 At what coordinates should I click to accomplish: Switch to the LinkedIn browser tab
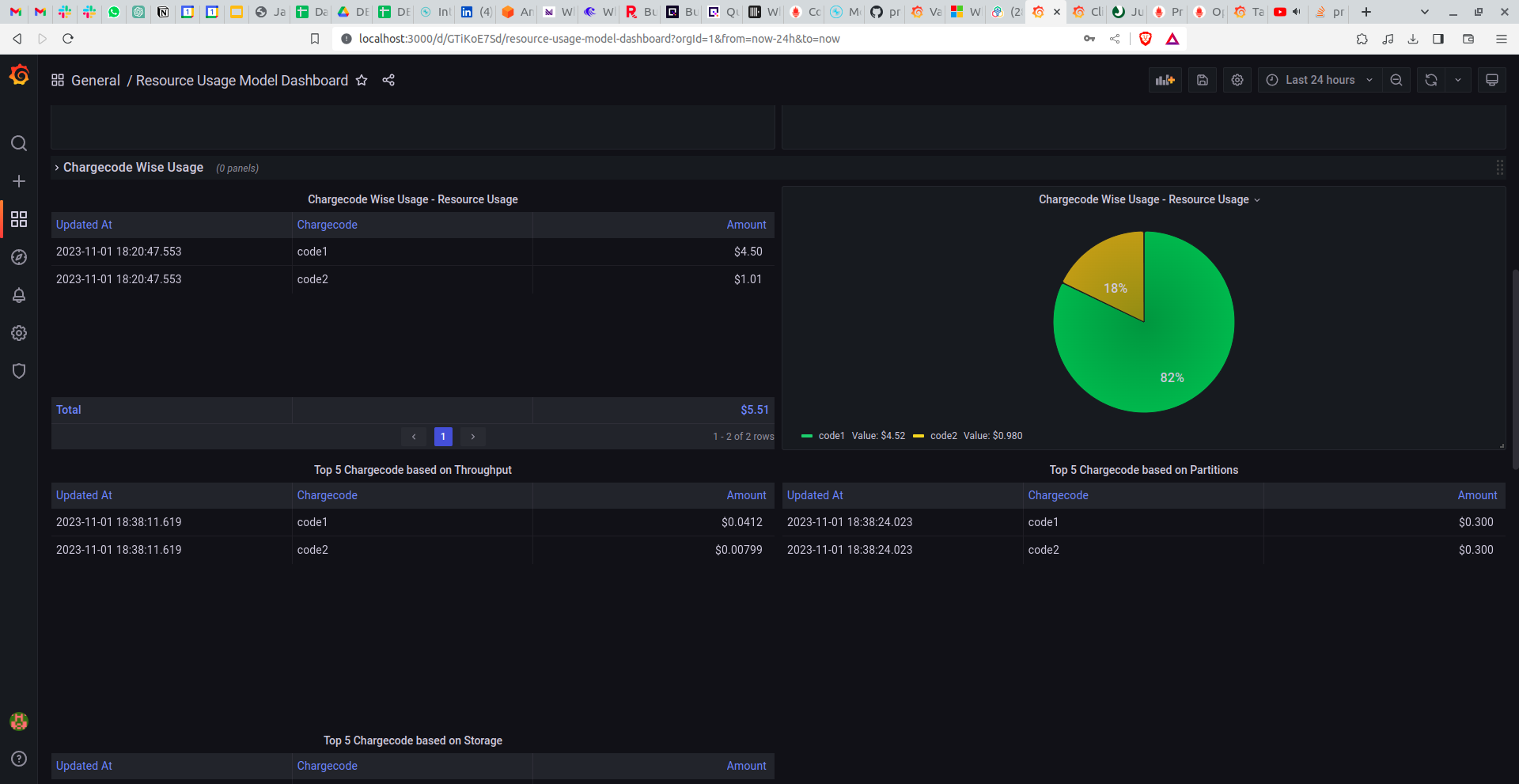[x=476, y=12]
